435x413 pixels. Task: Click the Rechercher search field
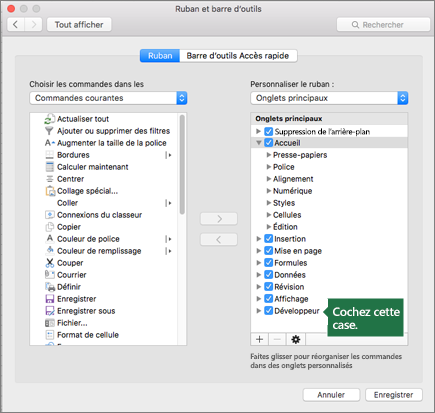point(383,25)
